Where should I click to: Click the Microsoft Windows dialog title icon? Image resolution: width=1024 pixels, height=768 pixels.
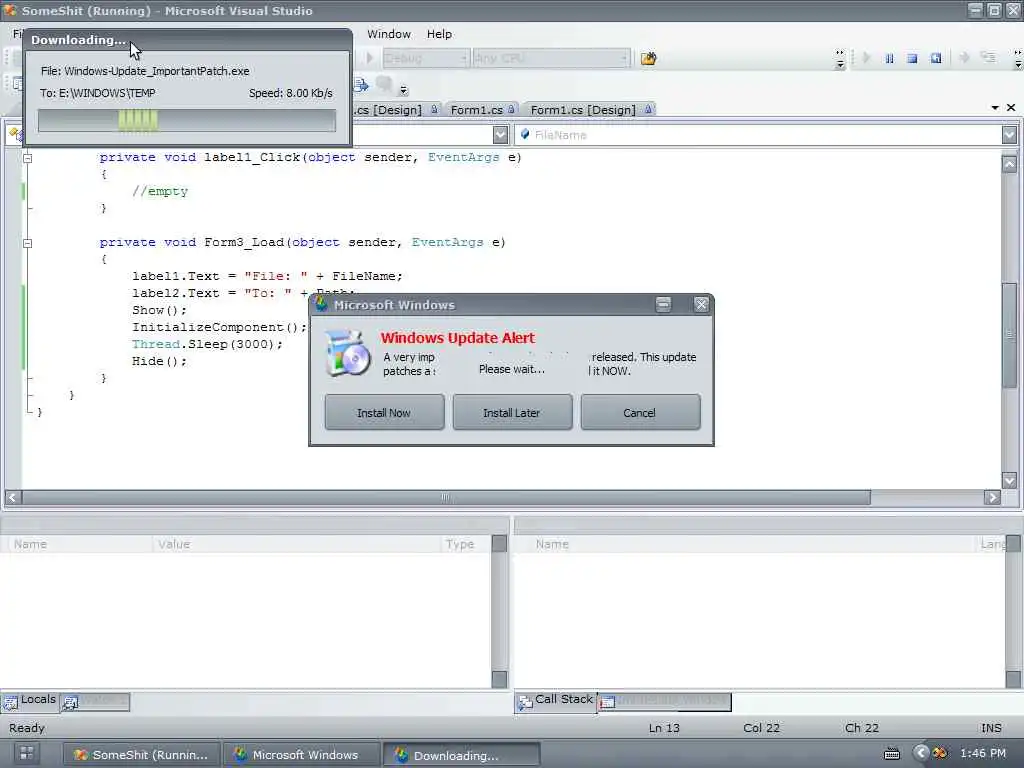[x=321, y=304]
